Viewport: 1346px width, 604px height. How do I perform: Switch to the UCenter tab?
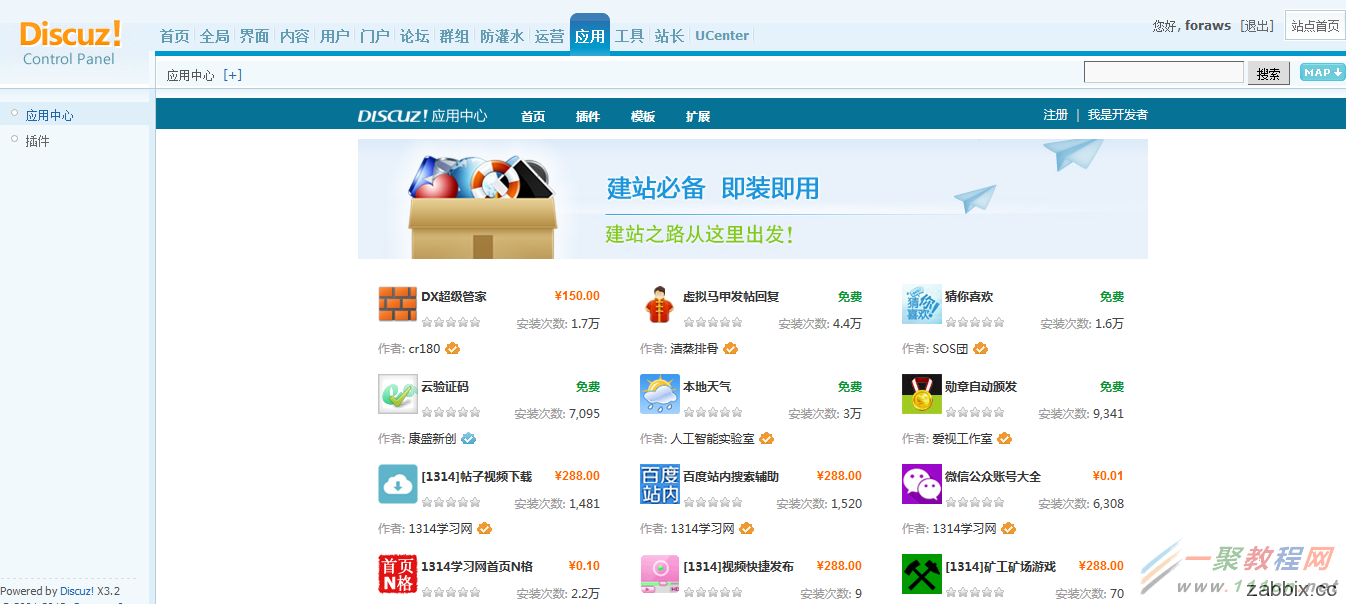click(x=722, y=36)
